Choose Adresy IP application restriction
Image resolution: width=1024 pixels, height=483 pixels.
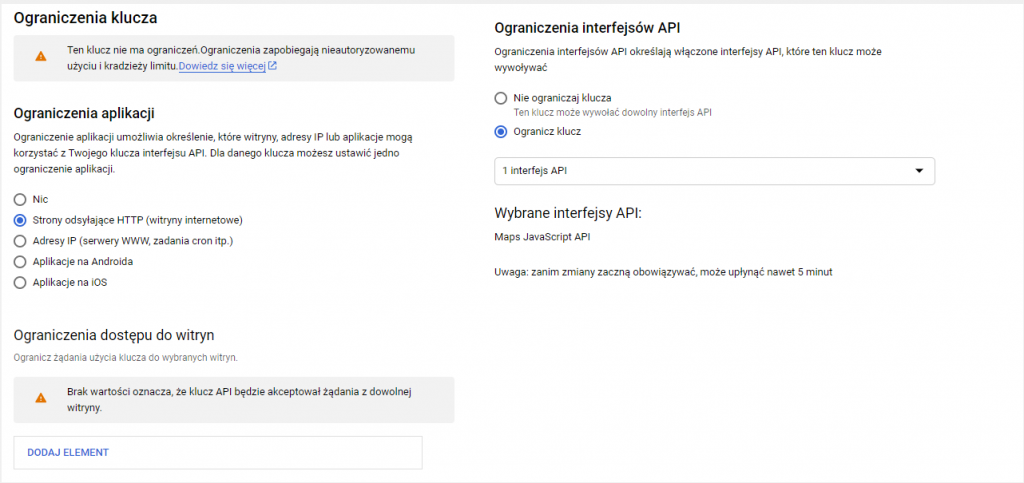pyautogui.click(x=20, y=241)
